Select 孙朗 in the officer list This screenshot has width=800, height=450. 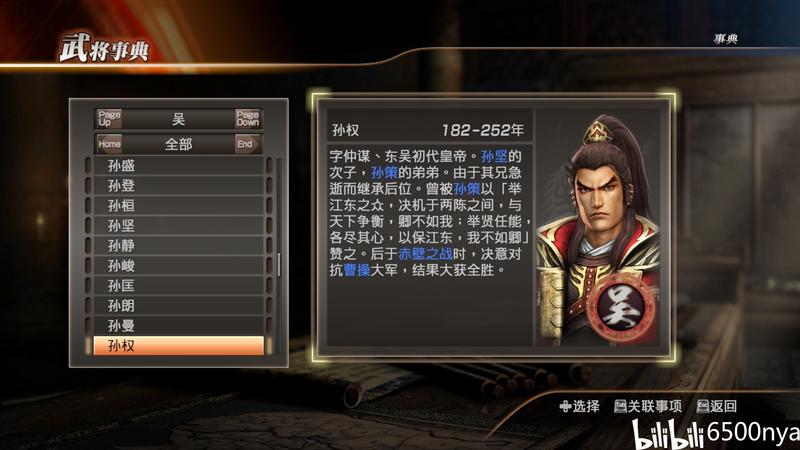(179, 306)
